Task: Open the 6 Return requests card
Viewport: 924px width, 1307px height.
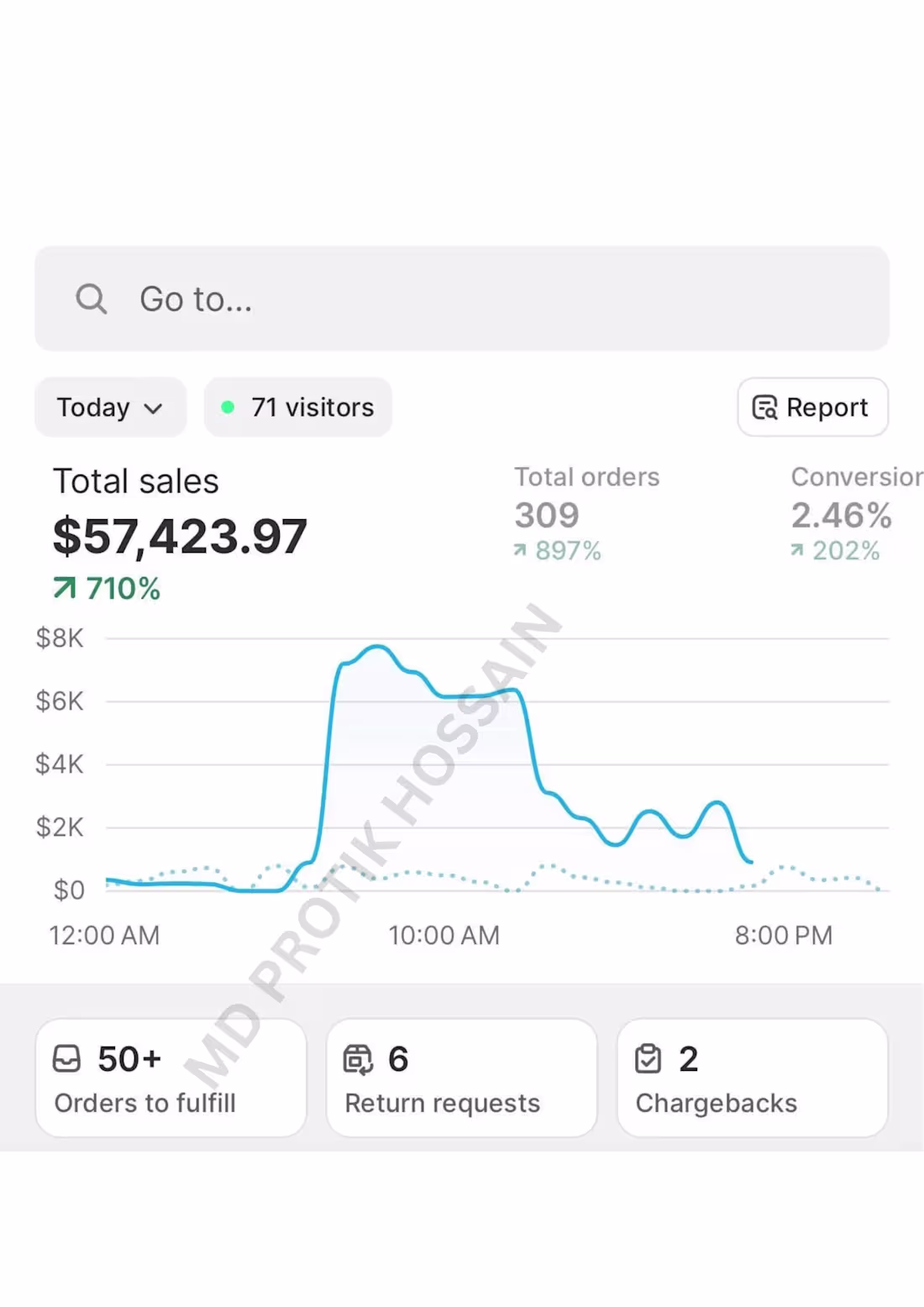Action: click(x=462, y=1078)
